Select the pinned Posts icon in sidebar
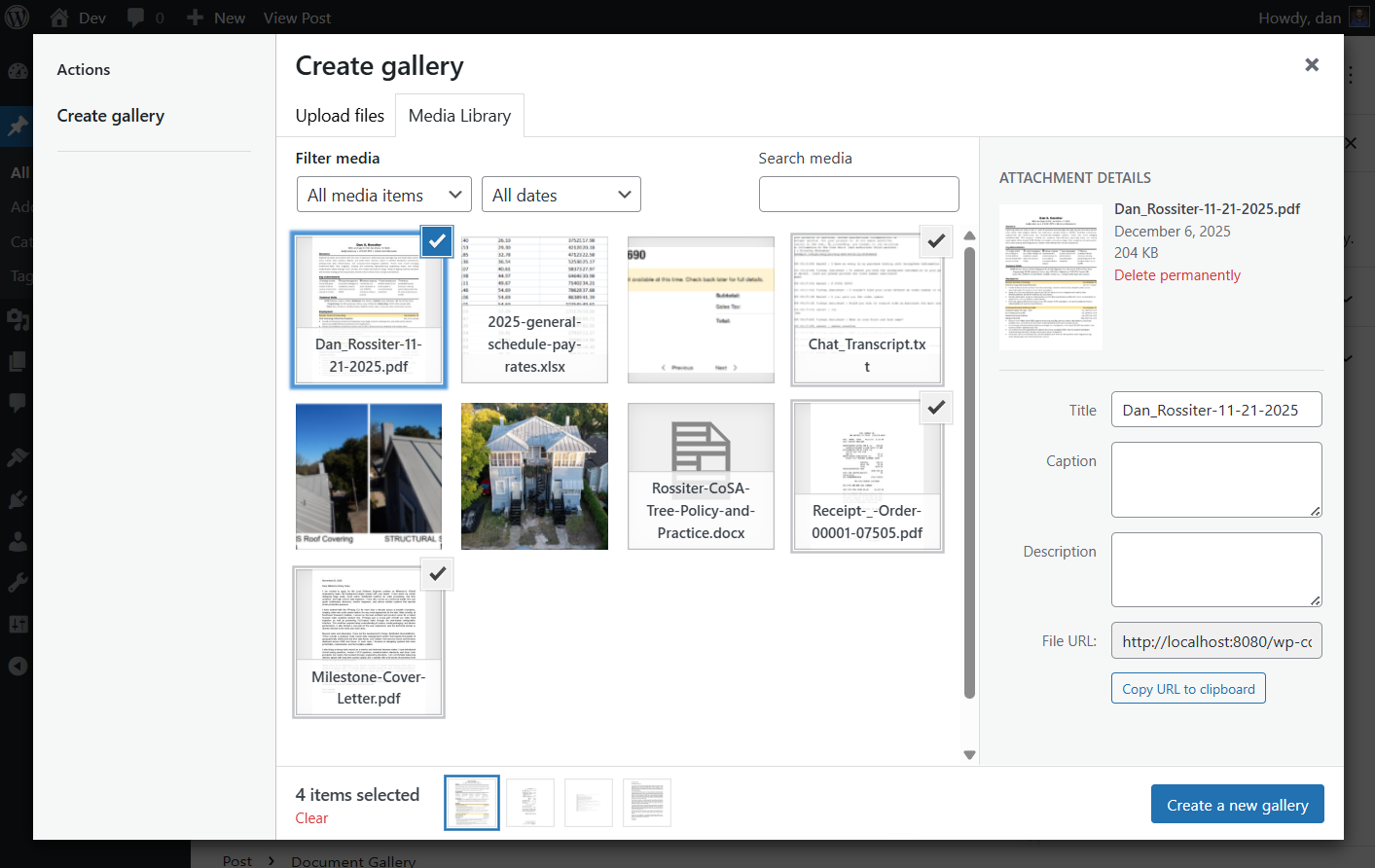Screen dimensions: 1375x868 pyautogui.click(x=16, y=127)
